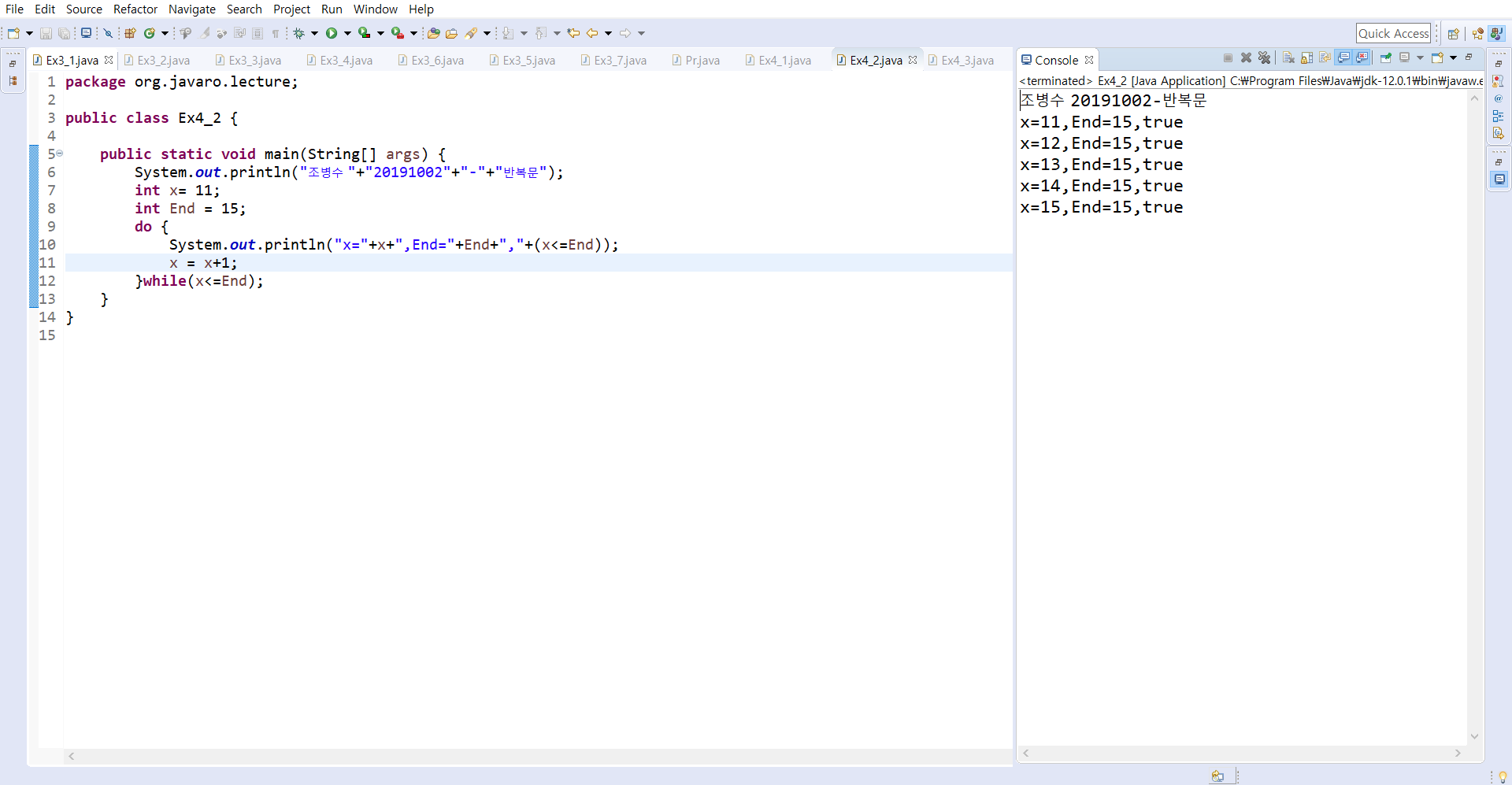The width and height of the screenshot is (1512, 785).
Task: Click the Back navigation arrow
Action: coord(592,33)
